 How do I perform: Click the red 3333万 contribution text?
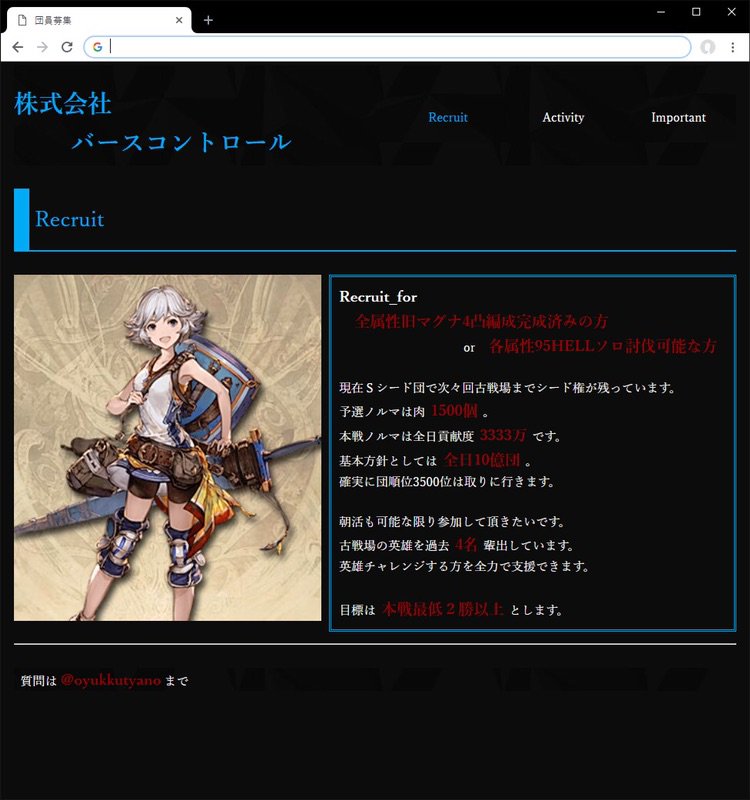(x=503, y=435)
